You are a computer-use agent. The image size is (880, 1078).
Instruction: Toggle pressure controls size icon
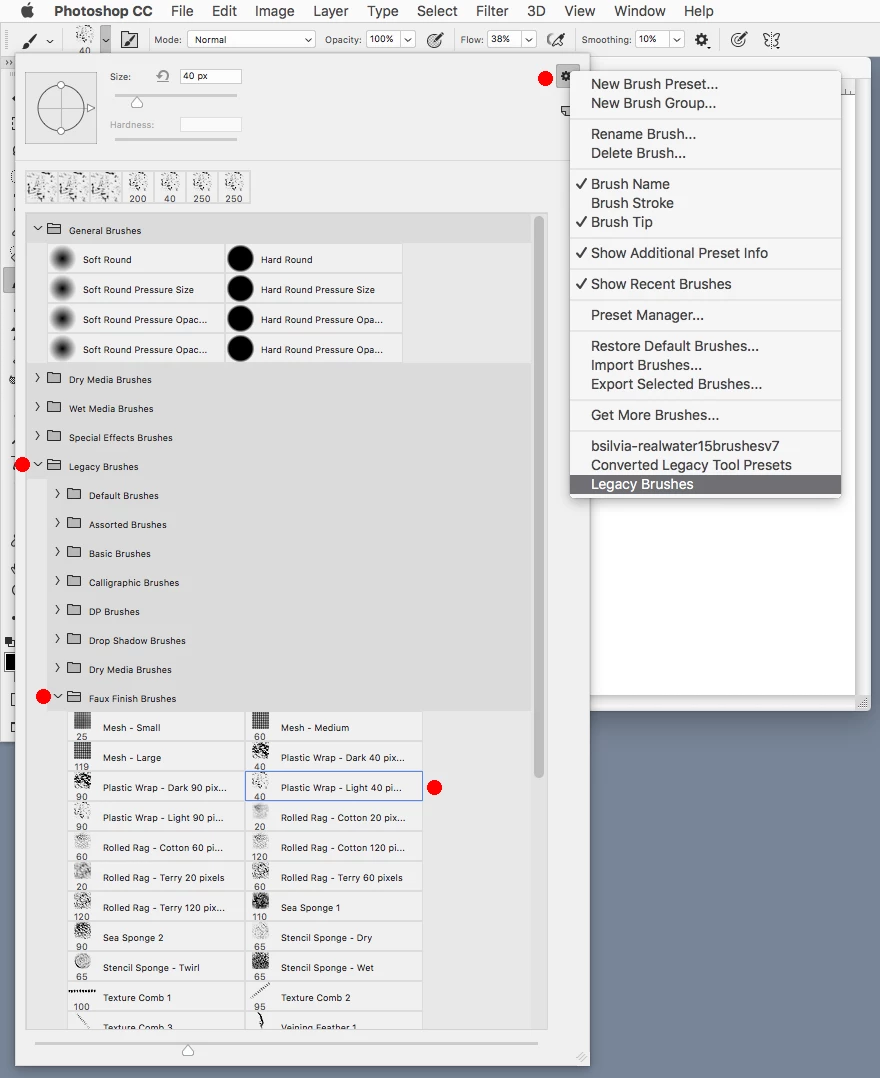click(x=739, y=40)
